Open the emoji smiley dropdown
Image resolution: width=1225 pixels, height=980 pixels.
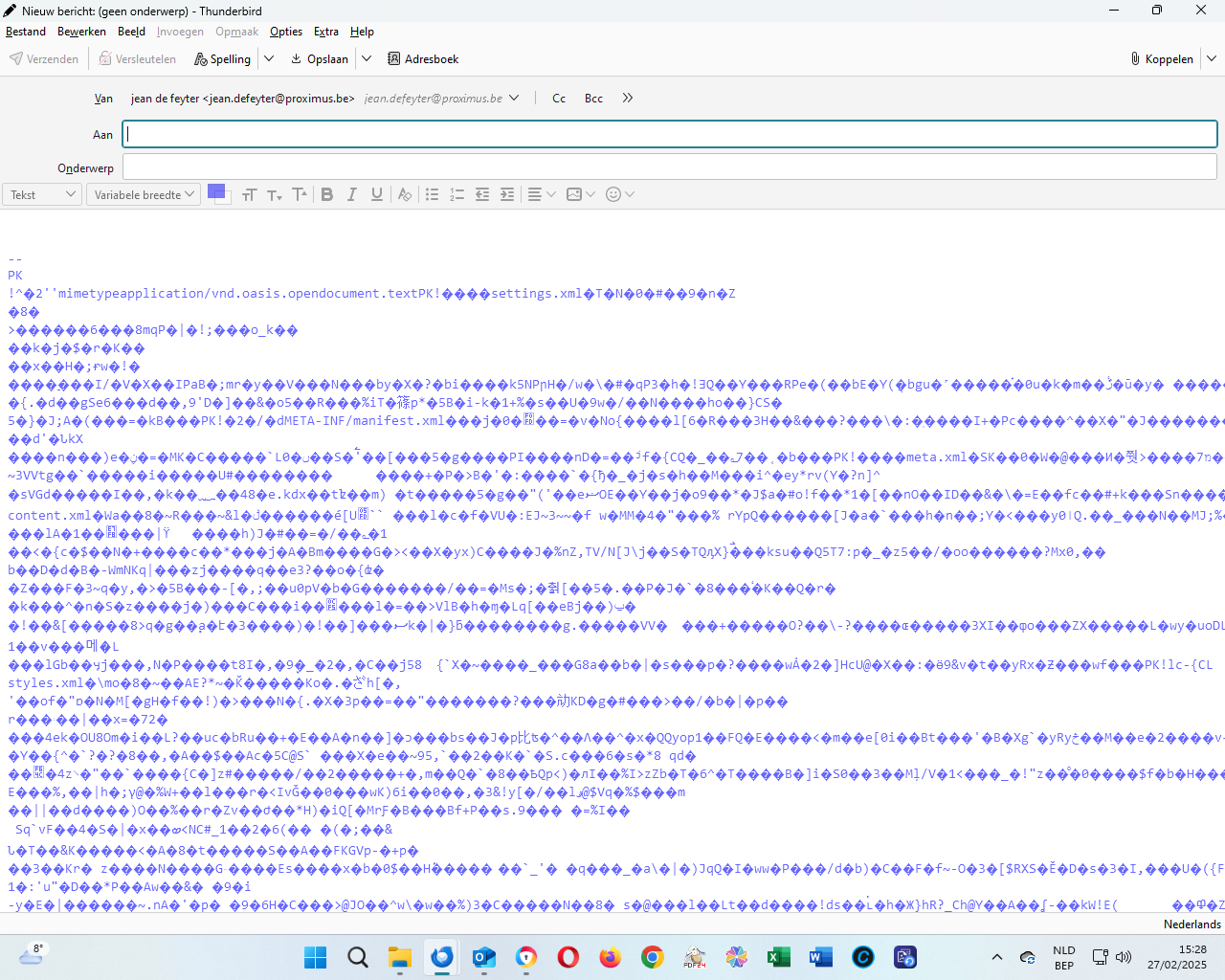(x=620, y=194)
